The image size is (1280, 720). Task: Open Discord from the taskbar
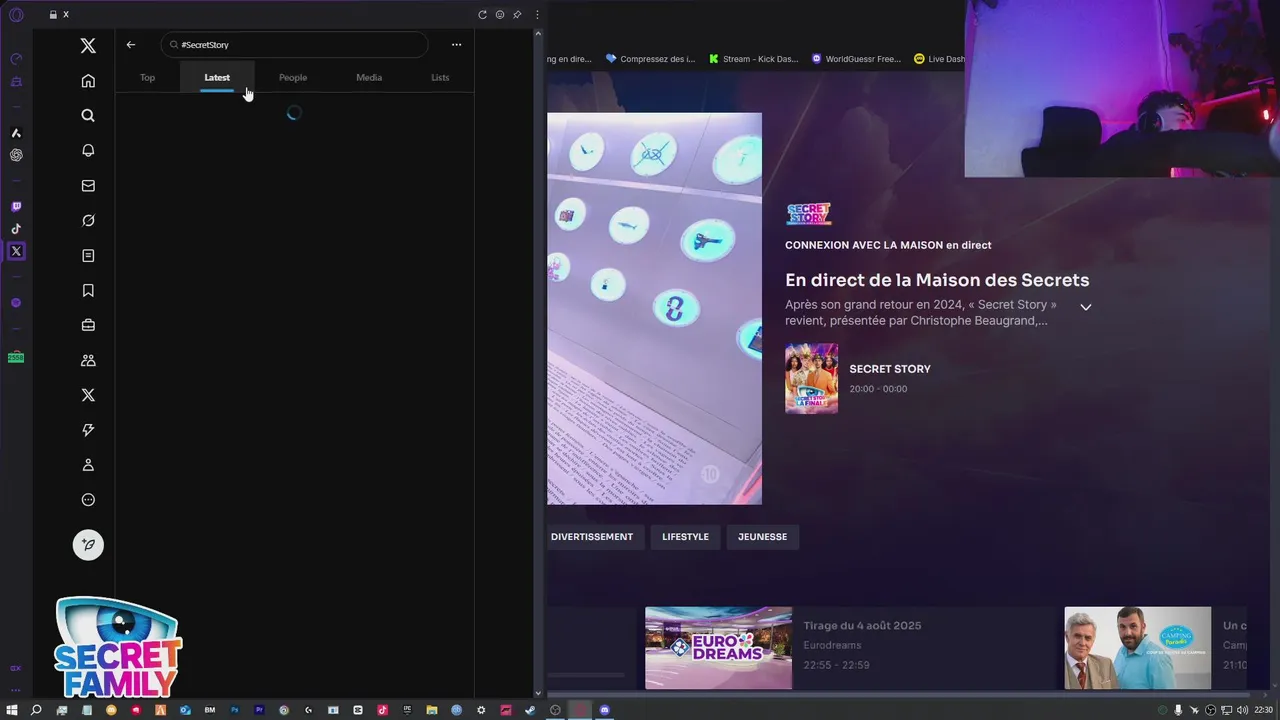(604, 710)
